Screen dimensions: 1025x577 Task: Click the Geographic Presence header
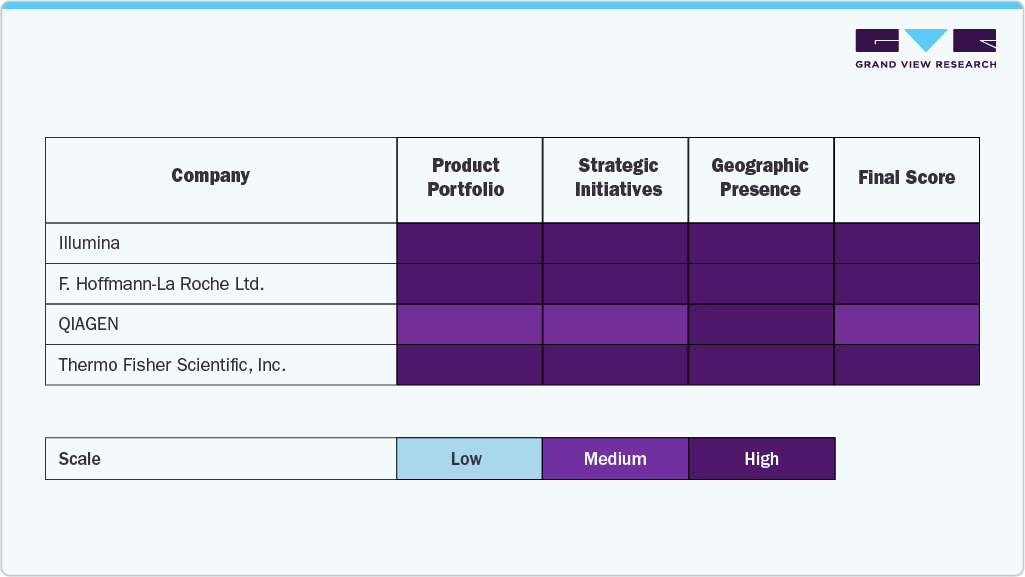click(760, 178)
